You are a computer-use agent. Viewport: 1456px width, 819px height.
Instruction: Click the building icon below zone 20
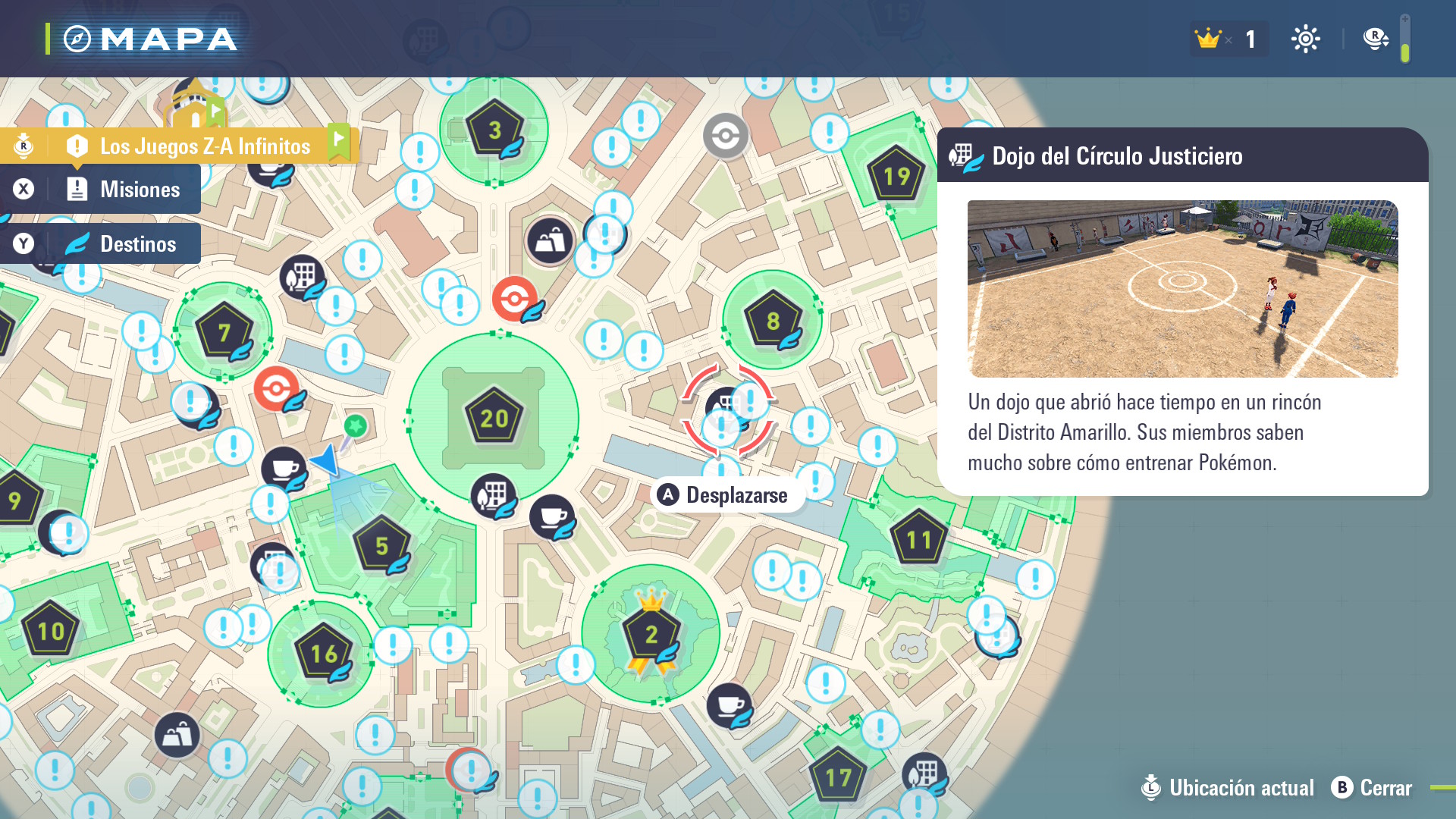(x=493, y=495)
